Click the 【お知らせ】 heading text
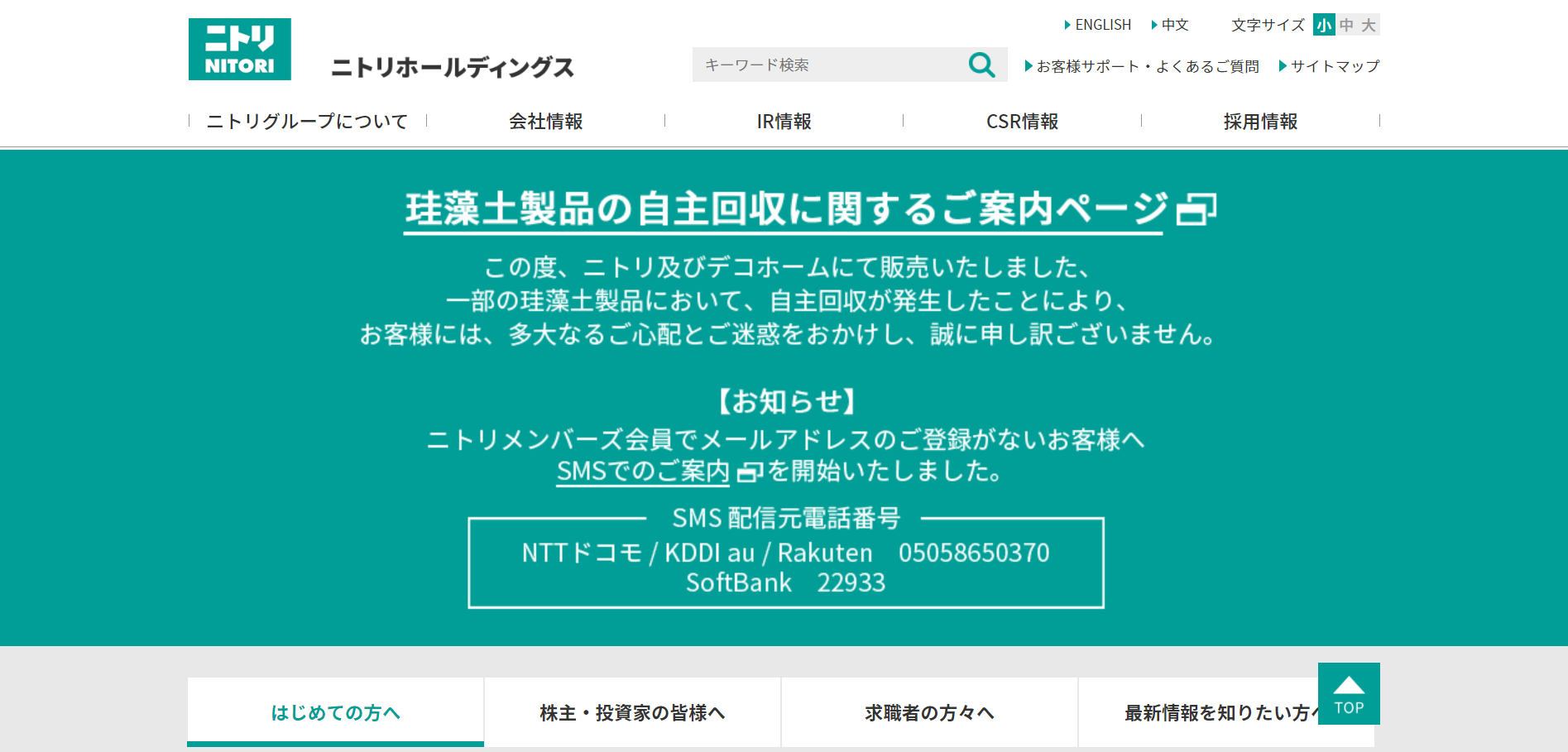This screenshot has height=752, width=1568. 786,401
